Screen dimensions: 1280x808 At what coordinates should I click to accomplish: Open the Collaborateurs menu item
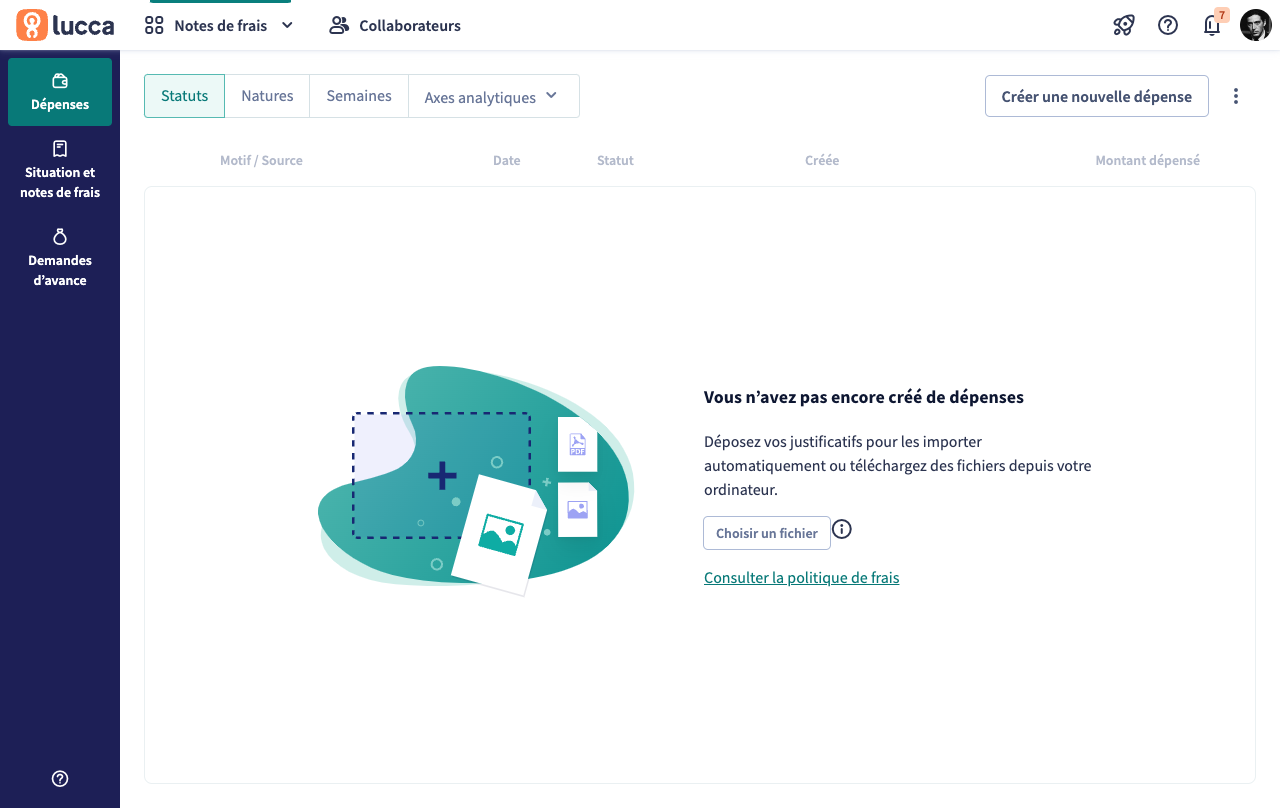pos(395,26)
